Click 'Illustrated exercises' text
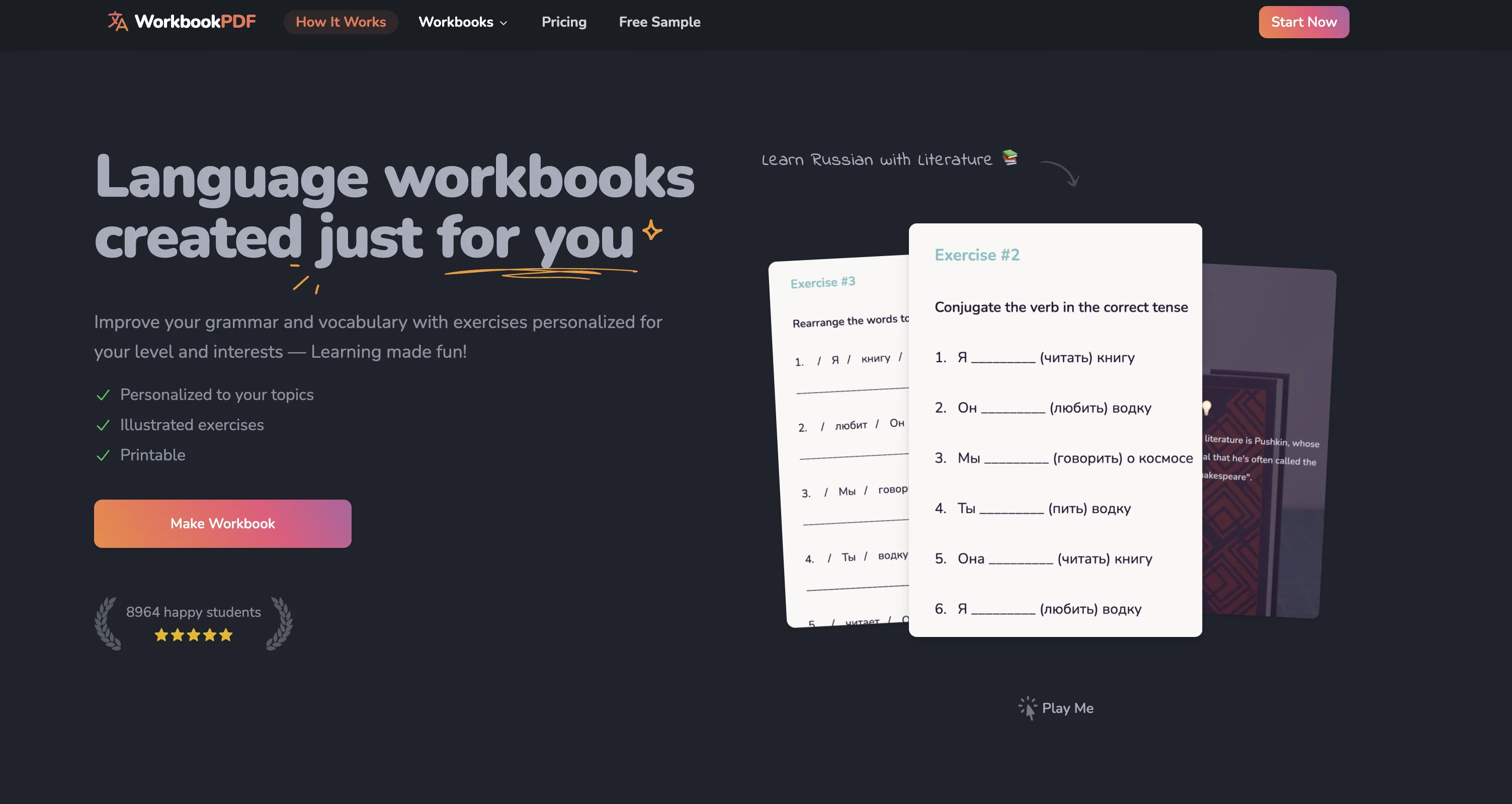Image resolution: width=1512 pixels, height=804 pixels. pos(192,425)
